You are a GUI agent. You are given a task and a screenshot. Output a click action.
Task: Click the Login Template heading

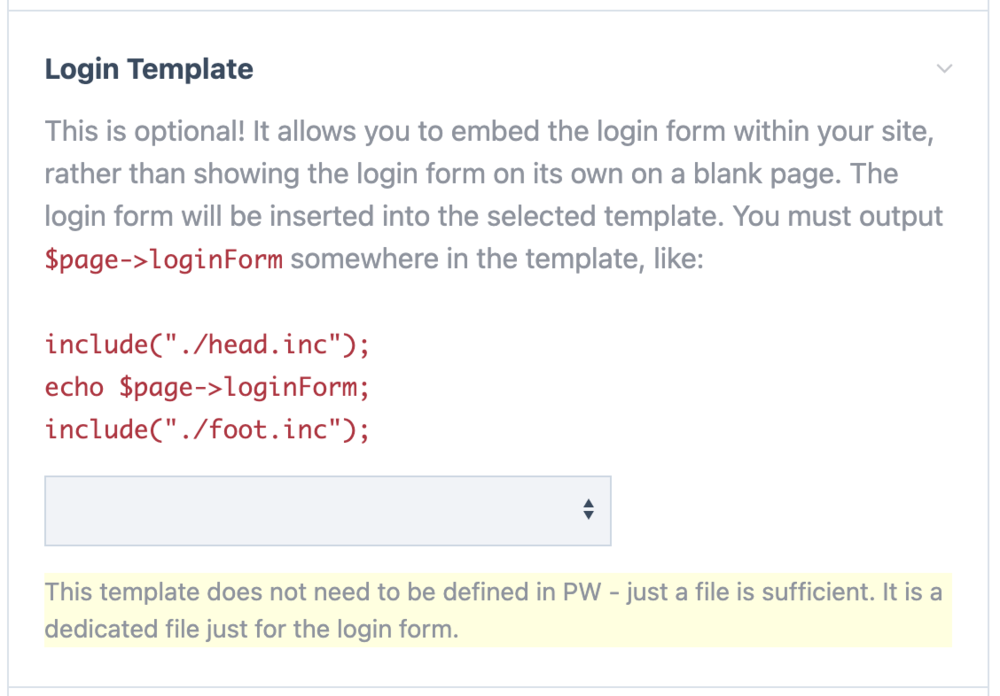pyautogui.click(x=149, y=69)
